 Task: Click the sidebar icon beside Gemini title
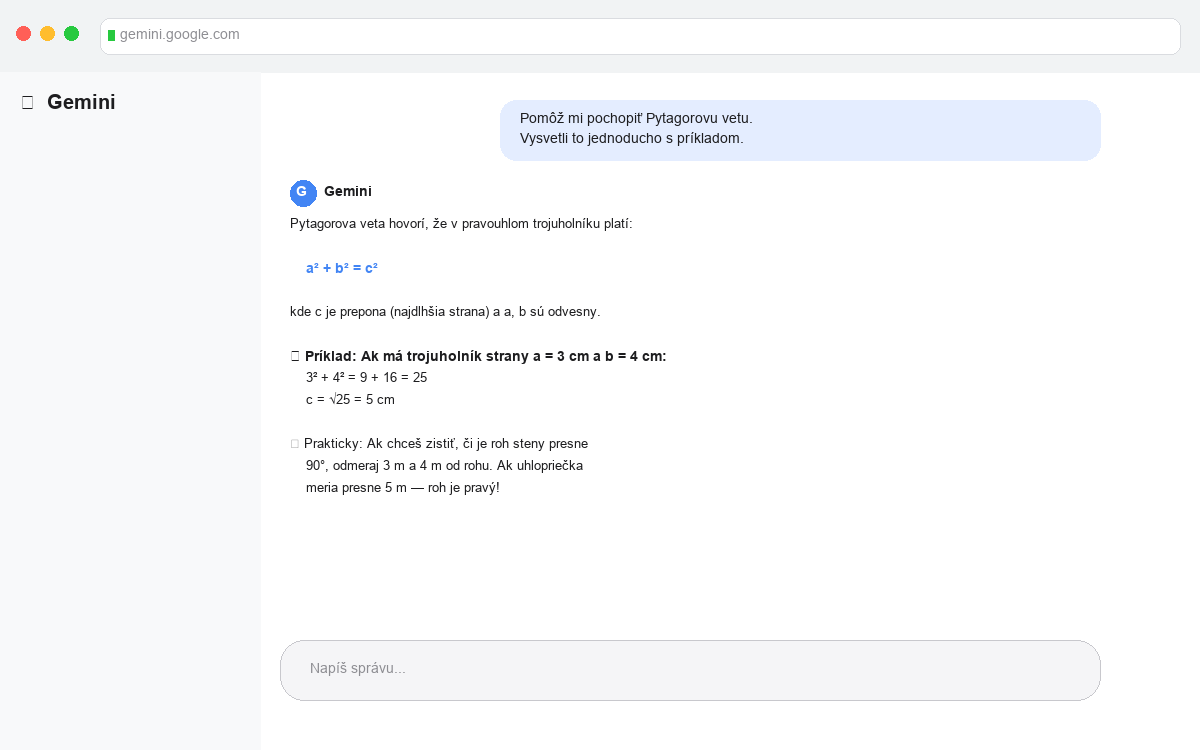coord(27,102)
